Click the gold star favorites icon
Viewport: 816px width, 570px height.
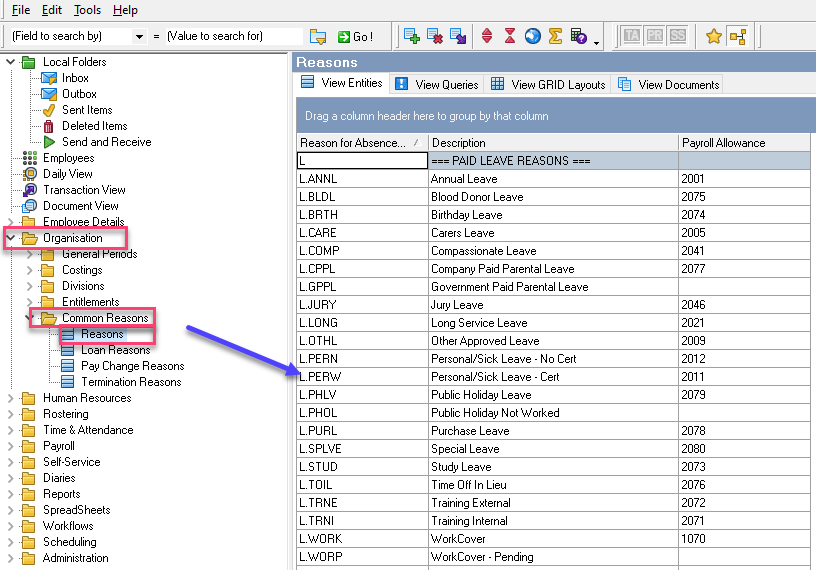click(x=713, y=36)
